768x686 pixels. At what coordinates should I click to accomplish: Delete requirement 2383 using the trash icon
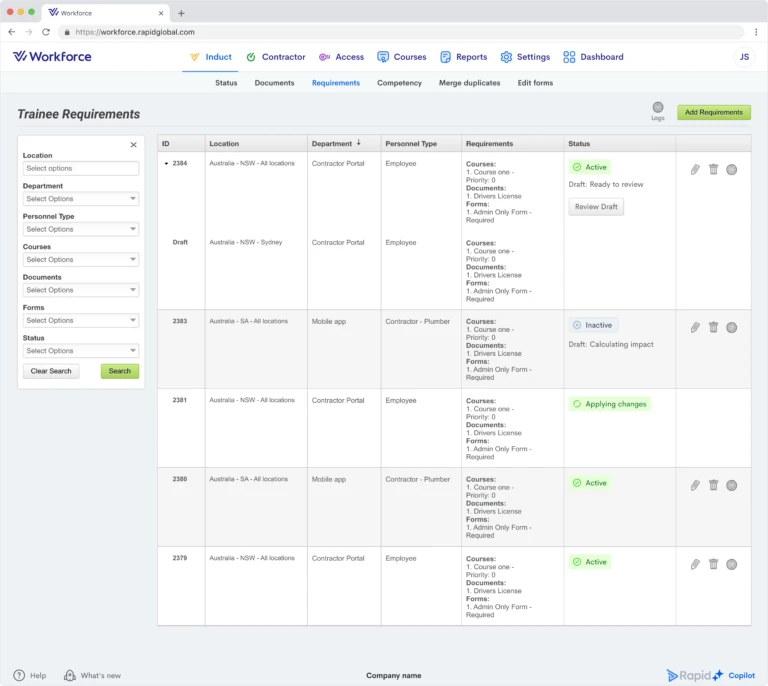pyautogui.click(x=713, y=327)
